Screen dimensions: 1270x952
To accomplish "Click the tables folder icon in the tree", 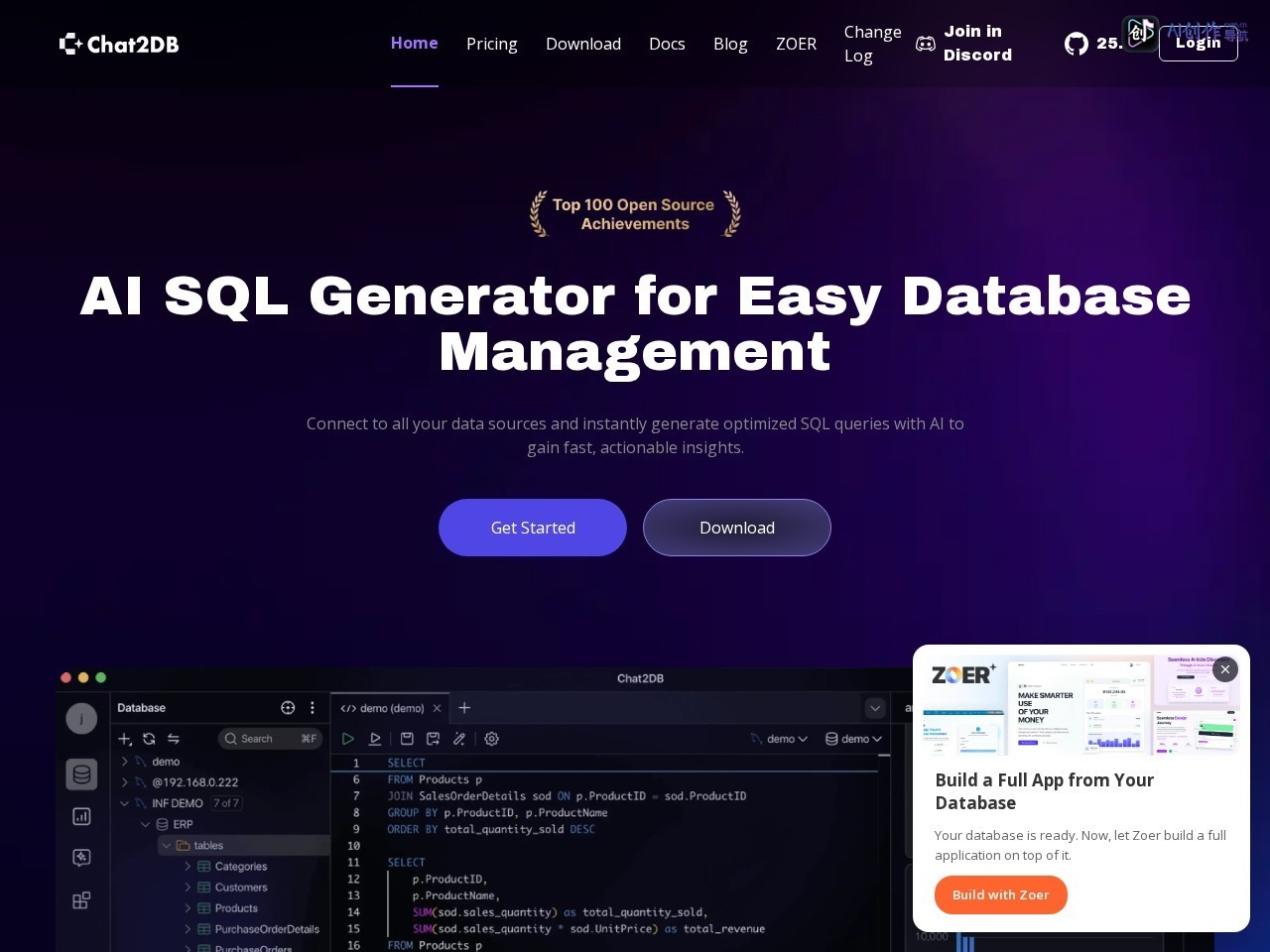I will tap(183, 846).
